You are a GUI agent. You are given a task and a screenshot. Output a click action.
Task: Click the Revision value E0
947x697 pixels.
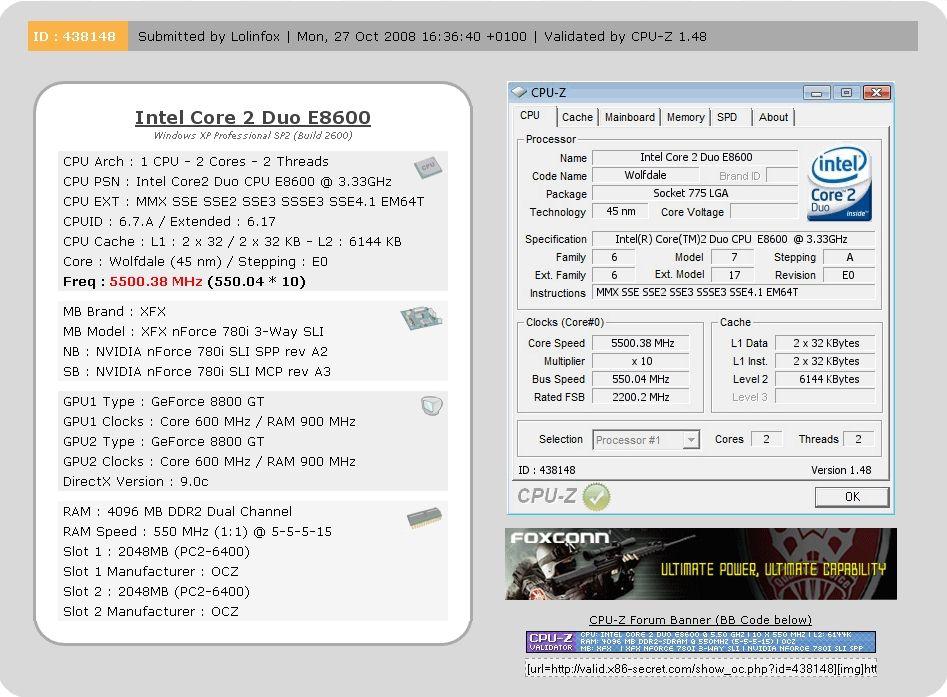pos(849,275)
